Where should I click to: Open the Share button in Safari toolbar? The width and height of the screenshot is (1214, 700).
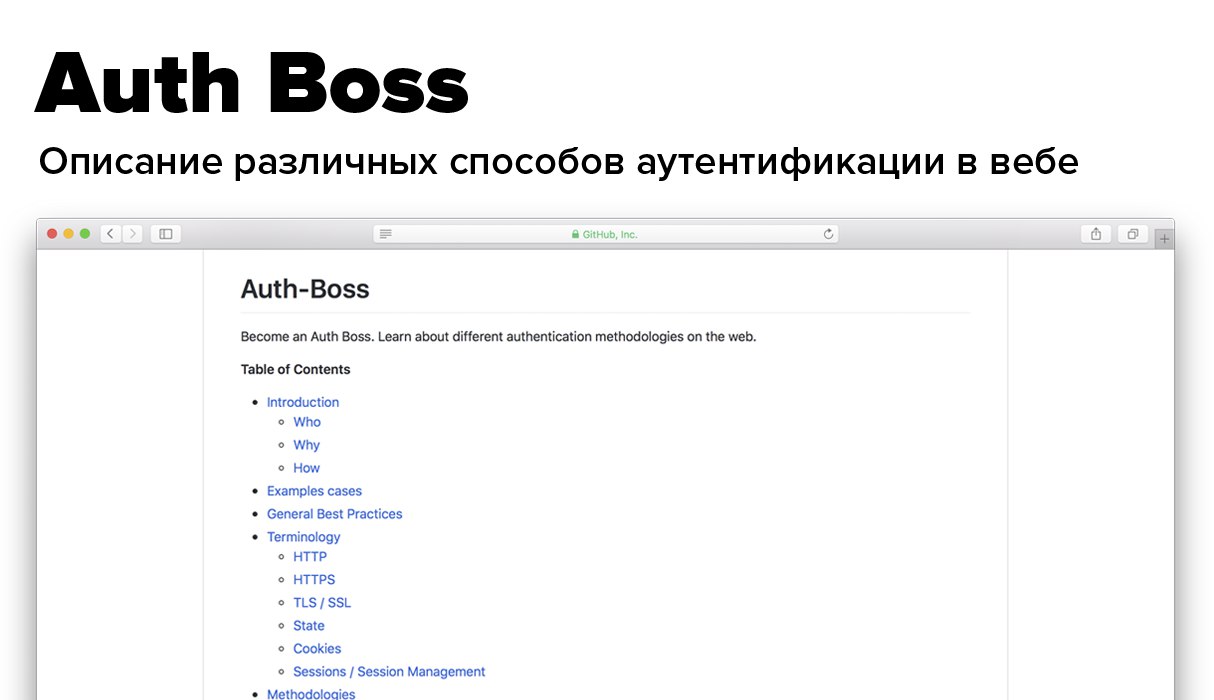[1096, 234]
